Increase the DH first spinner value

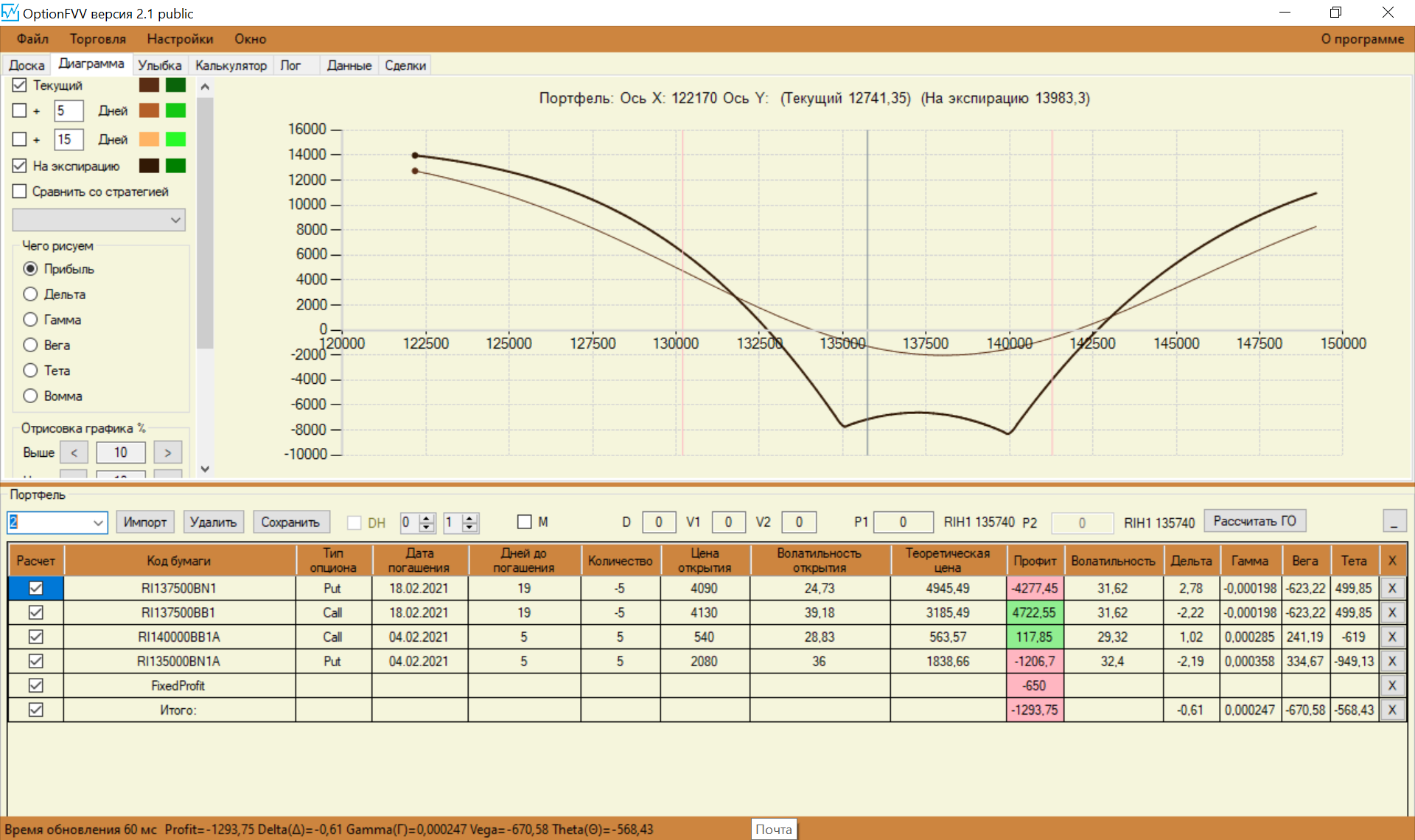click(427, 518)
